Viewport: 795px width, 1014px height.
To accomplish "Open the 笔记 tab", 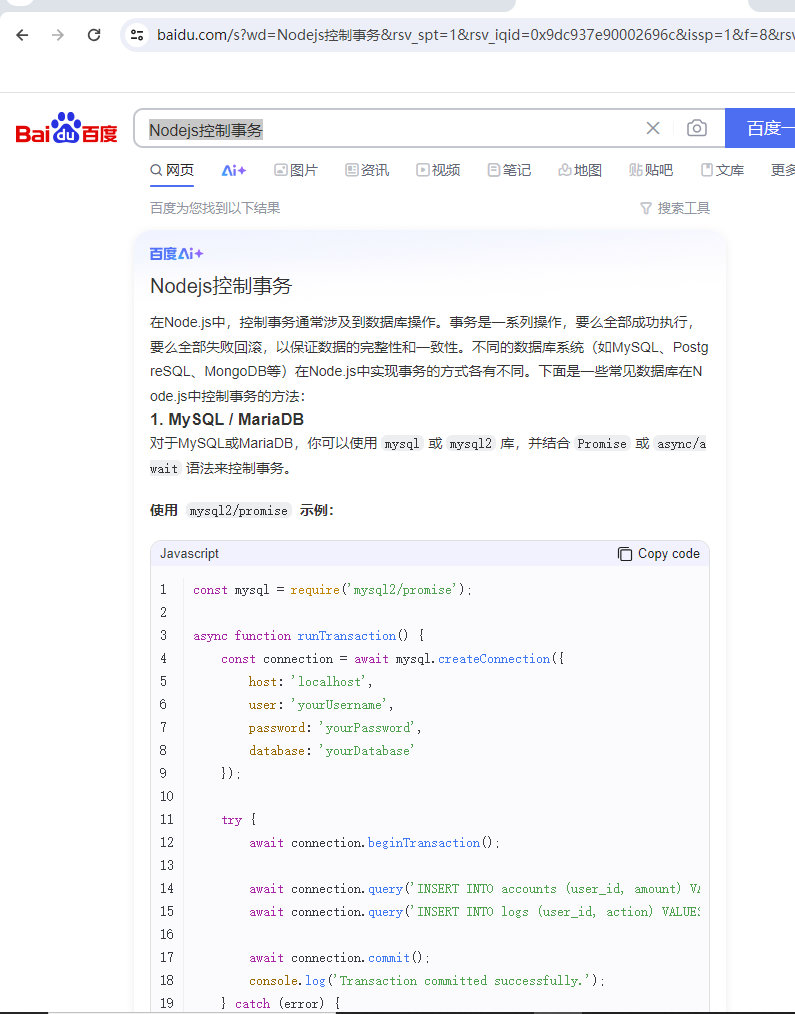I will [x=509, y=170].
